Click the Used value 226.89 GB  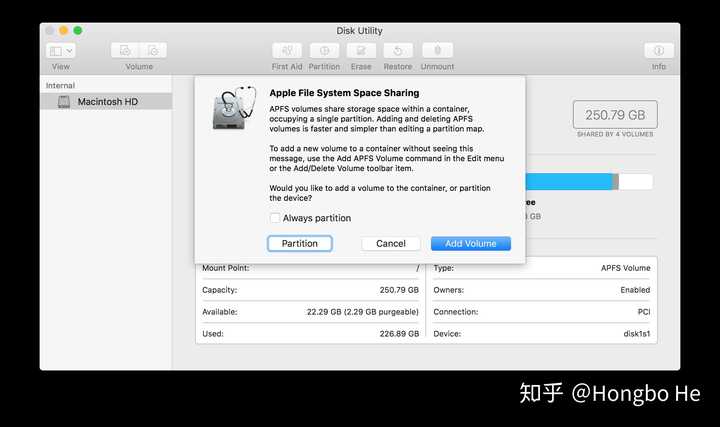point(399,334)
